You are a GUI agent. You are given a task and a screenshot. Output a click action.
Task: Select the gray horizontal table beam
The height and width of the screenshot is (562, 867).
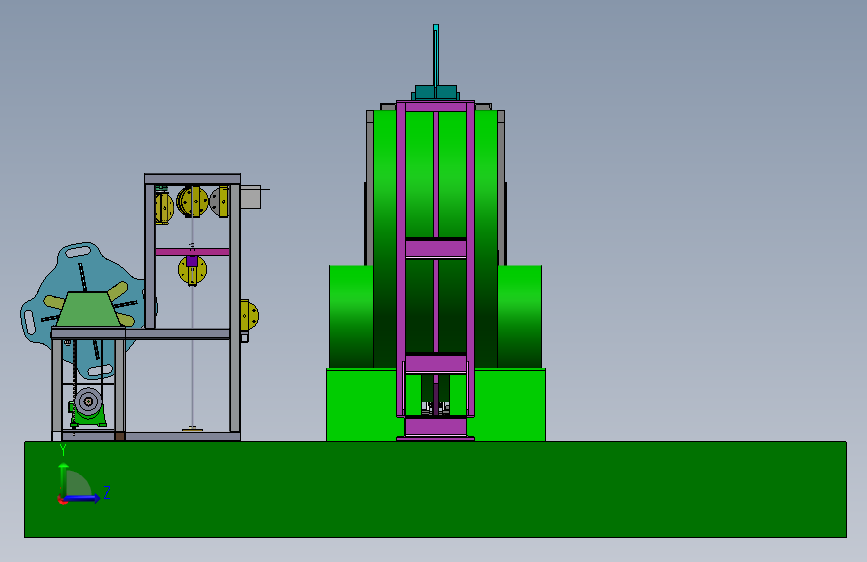coord(141,333)
